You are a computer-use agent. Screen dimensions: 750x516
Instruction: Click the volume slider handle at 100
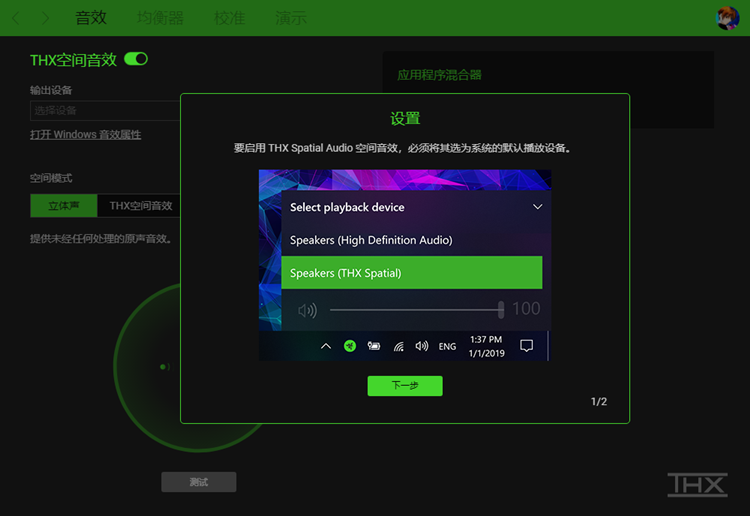pos(501,310)
